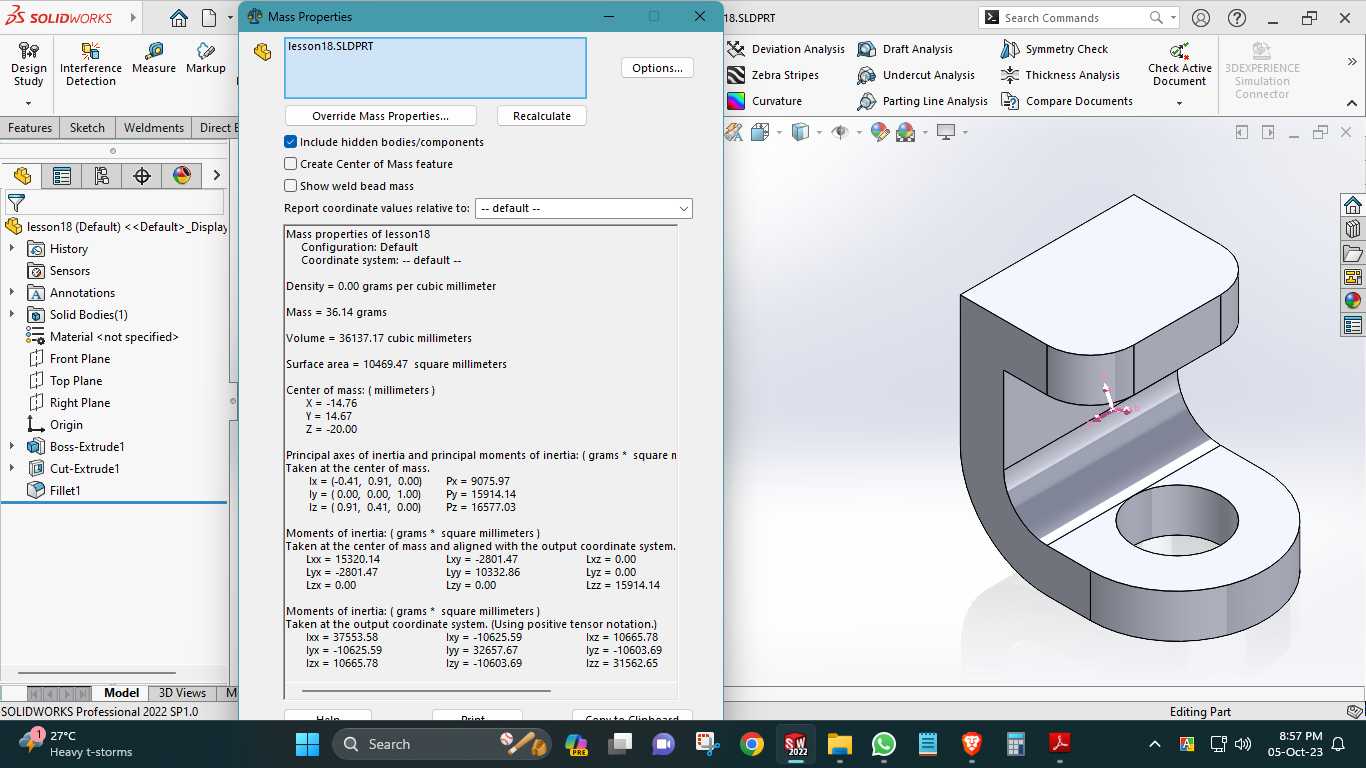Switch to the Sketch tab

pos(87,128)
